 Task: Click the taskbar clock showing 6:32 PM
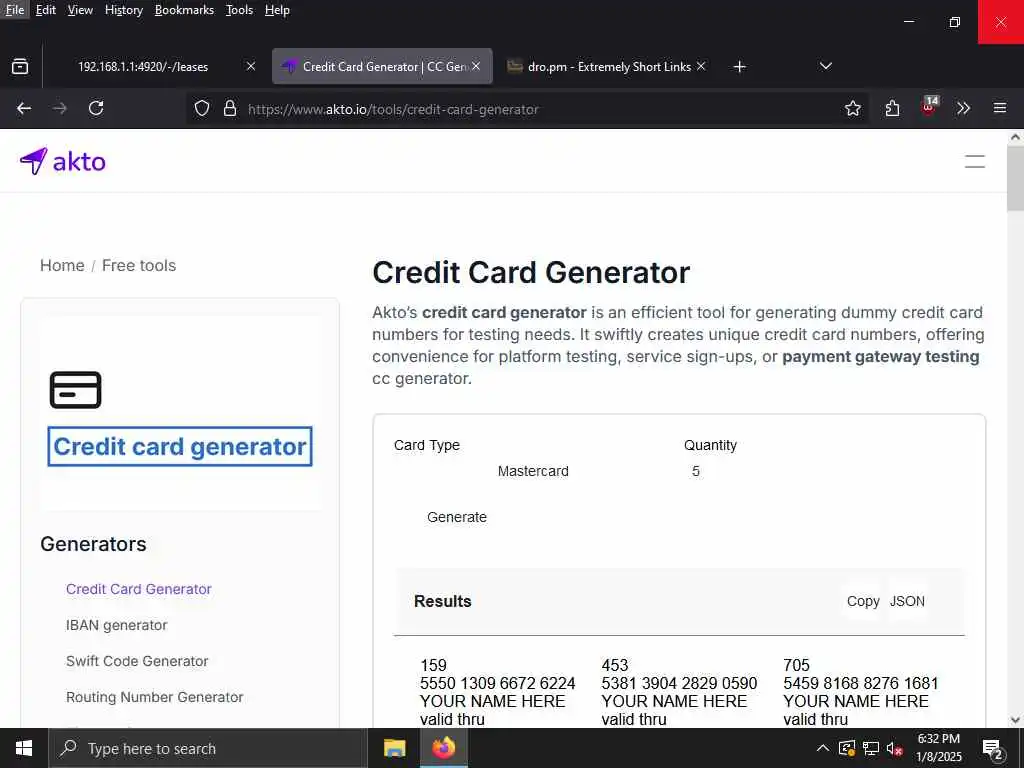938,748
